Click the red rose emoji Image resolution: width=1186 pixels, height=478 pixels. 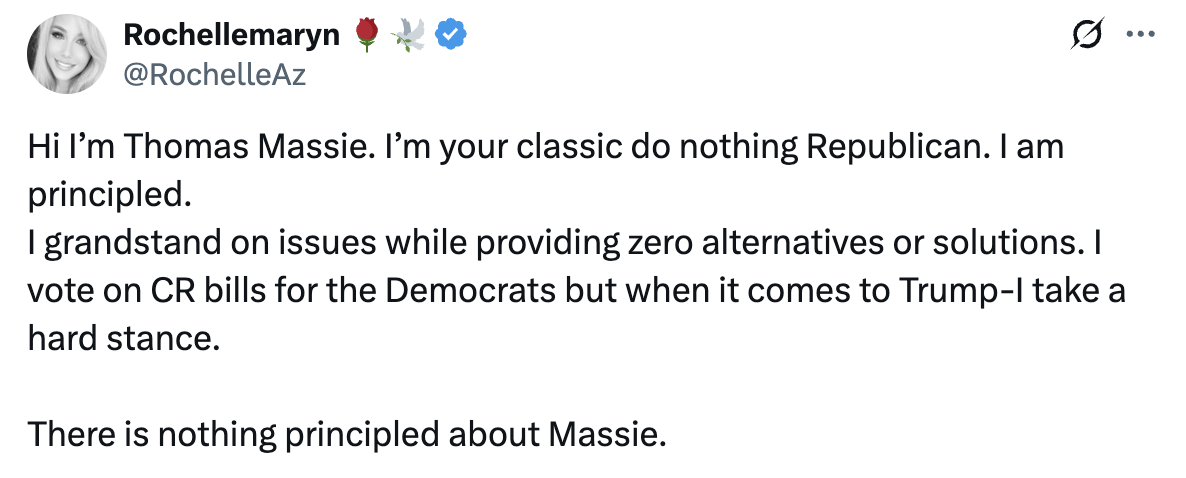[x=367, y=35]
